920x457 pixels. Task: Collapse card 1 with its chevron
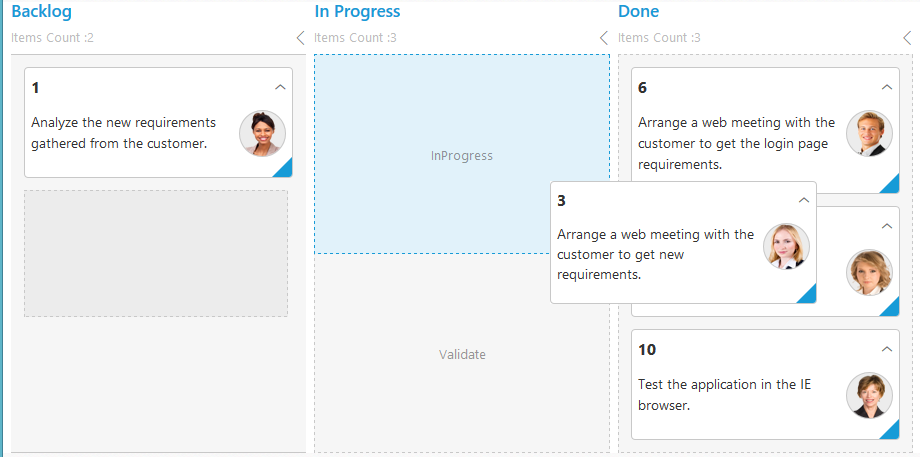tap(280, 87)
